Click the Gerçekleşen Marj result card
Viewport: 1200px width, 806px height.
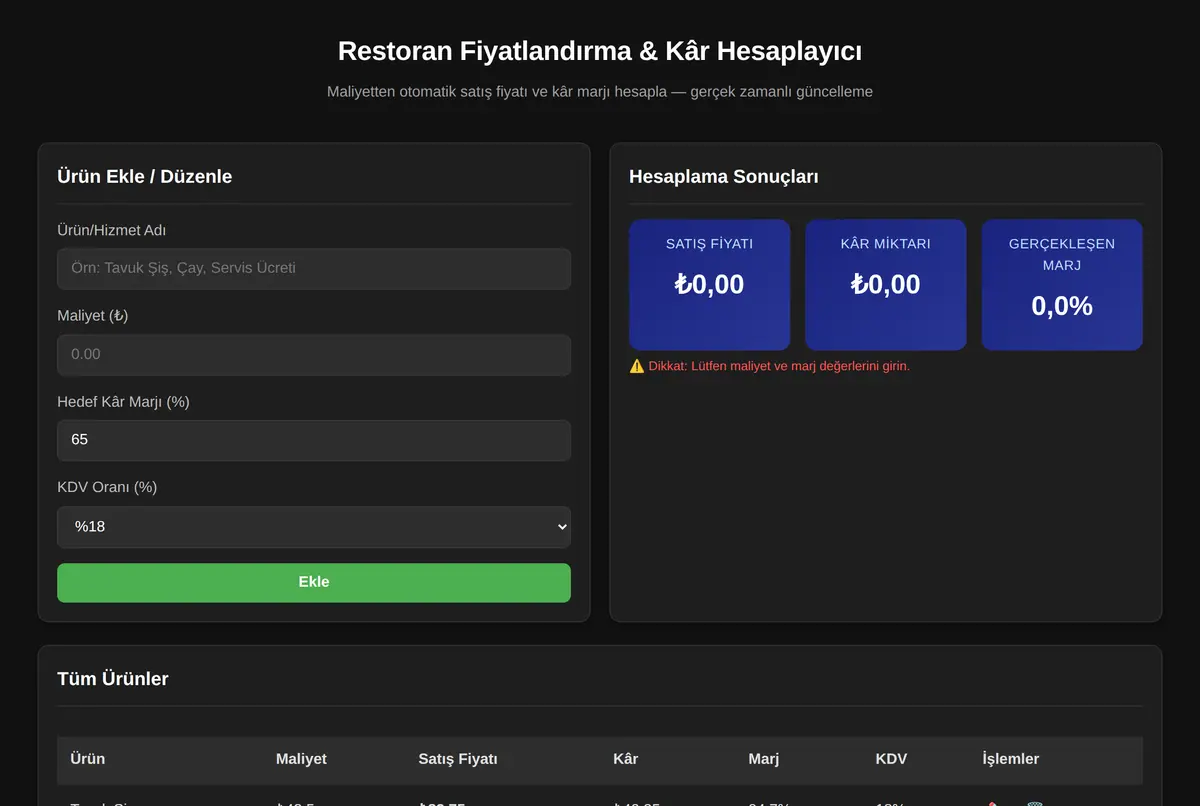(x=1062, y=285)
